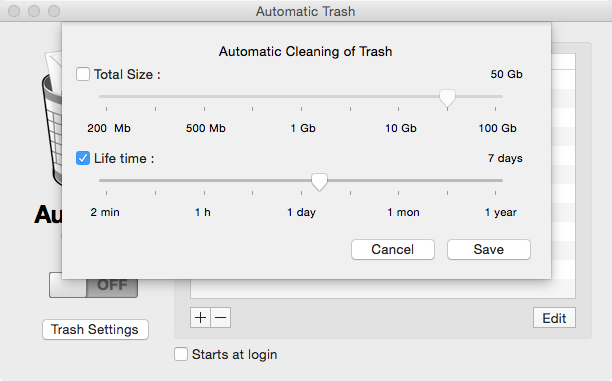Image resolution: width=612 pixels, height=381 pixels.
Task: Click the 7 days value readout
Action: 505,158
